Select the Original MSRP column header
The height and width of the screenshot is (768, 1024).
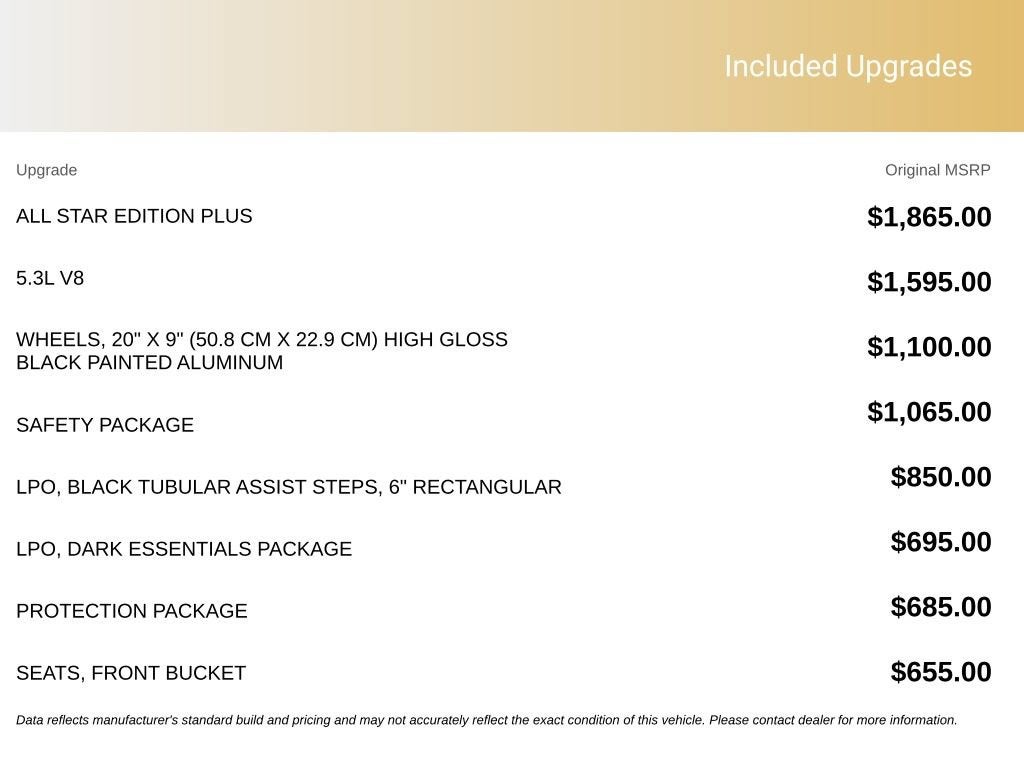(937, 170)
